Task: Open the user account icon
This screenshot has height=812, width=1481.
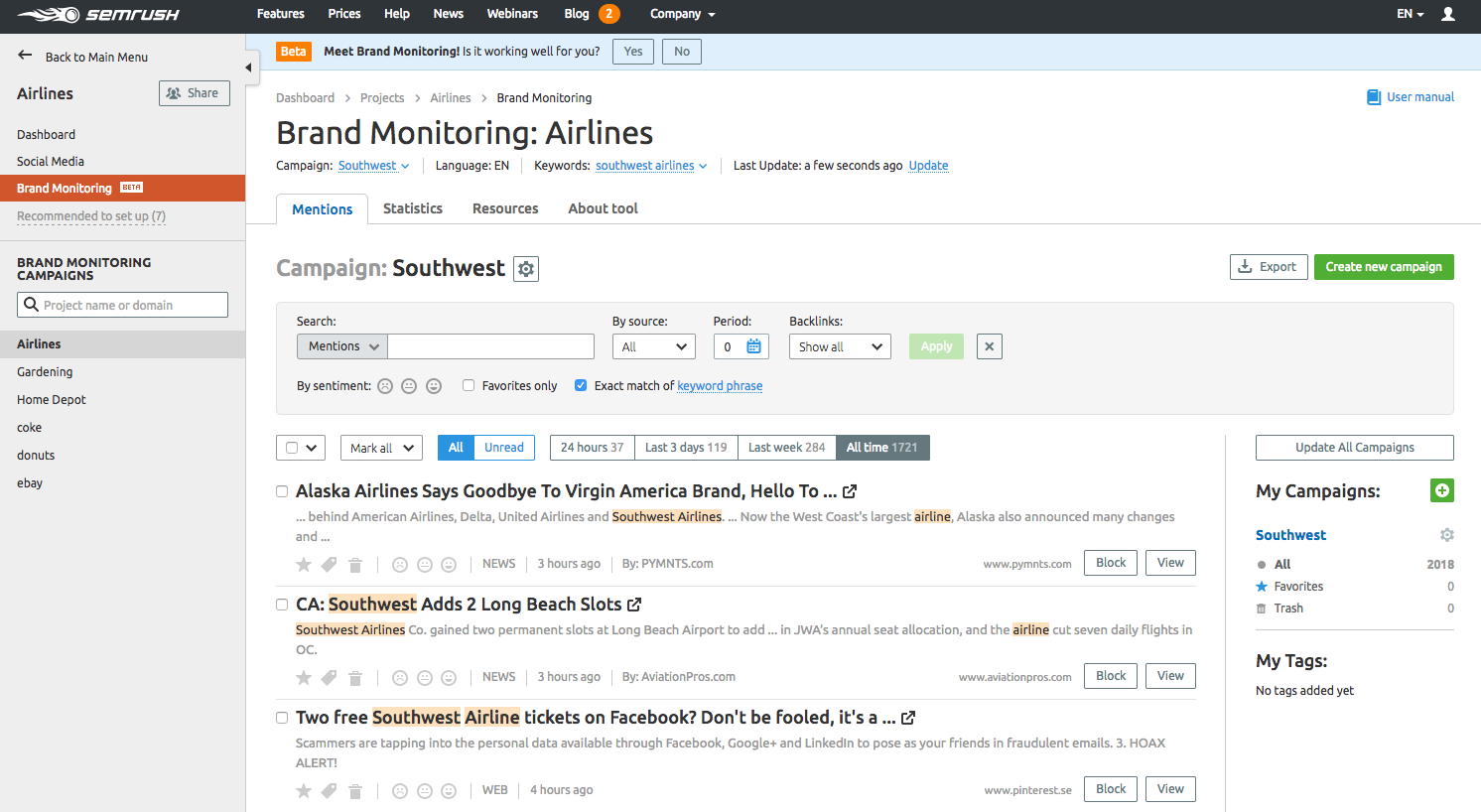Action: coord(1448,14)
